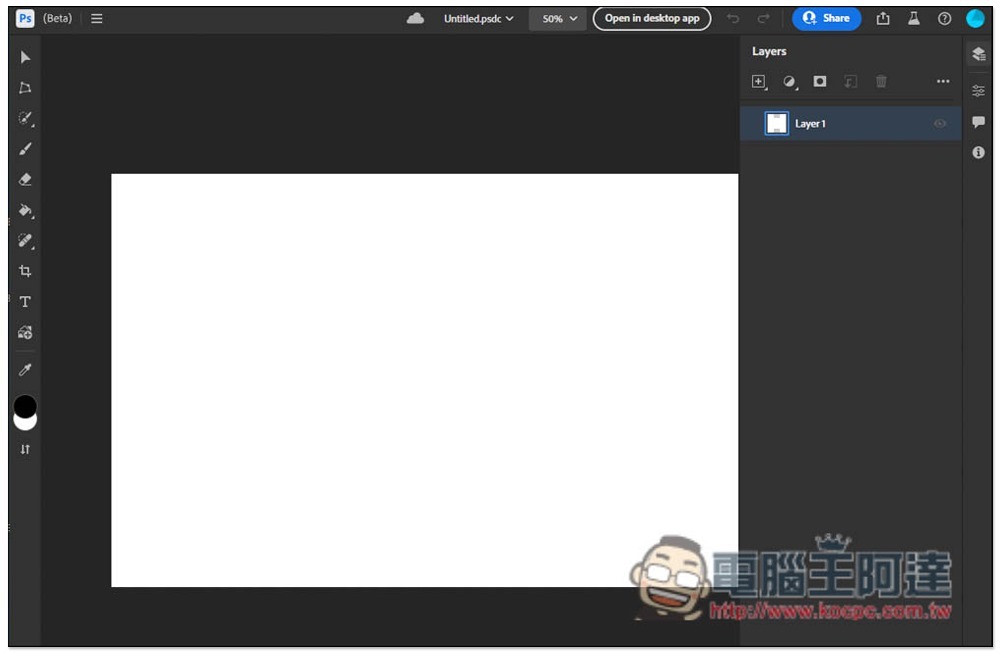This screenshot has height=654, width=1000.
Task: Open the layer properties sliders panel
Action: (x=978, y=91)
